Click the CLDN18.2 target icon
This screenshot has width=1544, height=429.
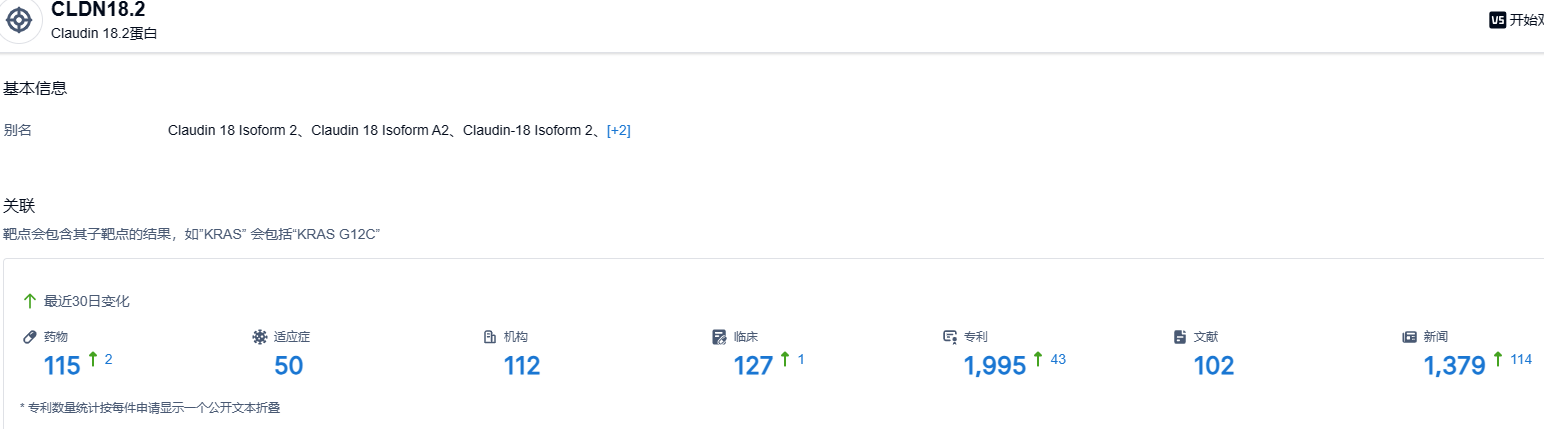[20, 20]
